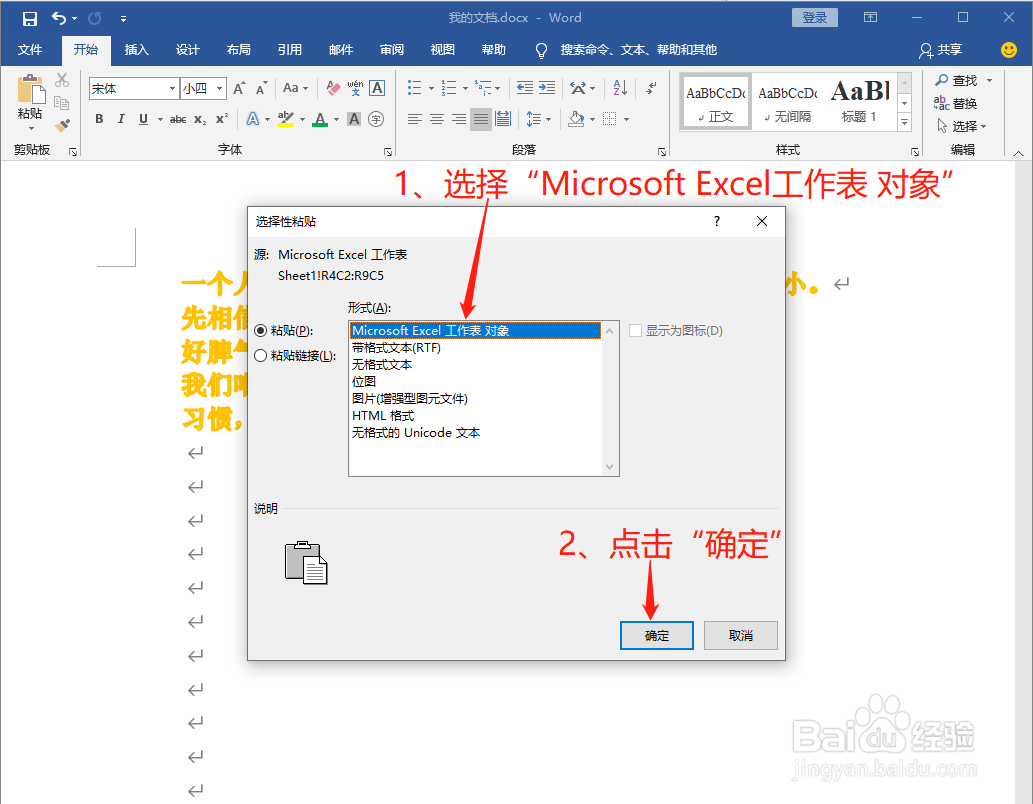Click the Copy icon in clipboard group
Screen dimensions: 1033x804
[x=62, y=102]
